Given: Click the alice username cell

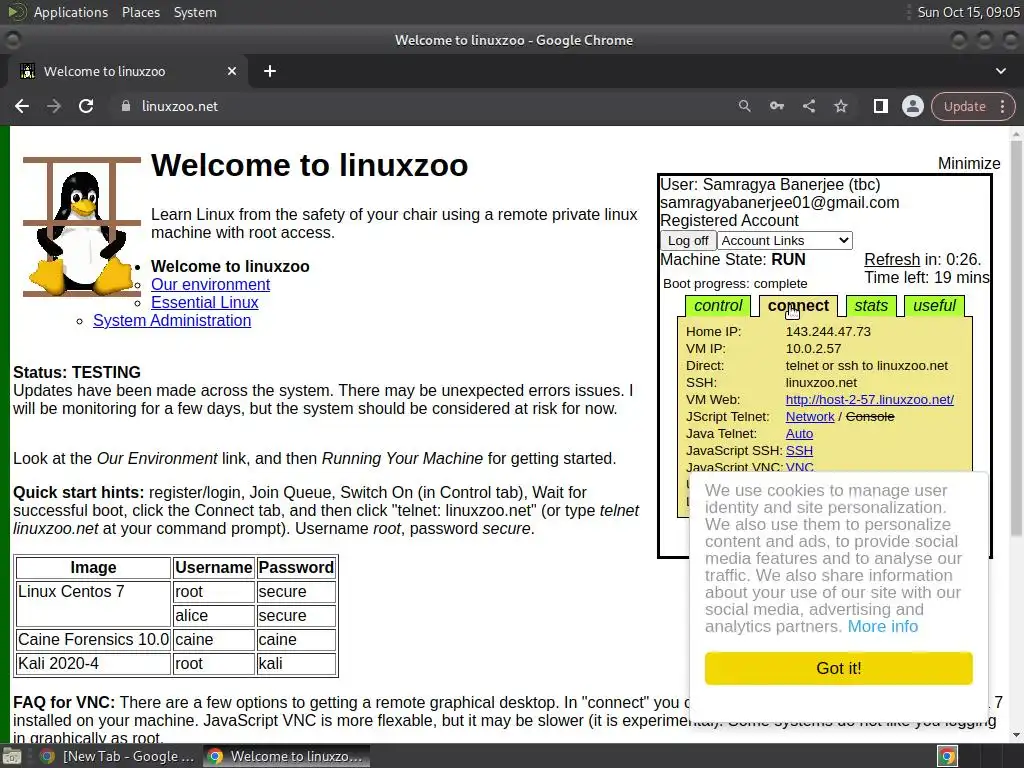Looking at the screenshot, I should 214,615.
